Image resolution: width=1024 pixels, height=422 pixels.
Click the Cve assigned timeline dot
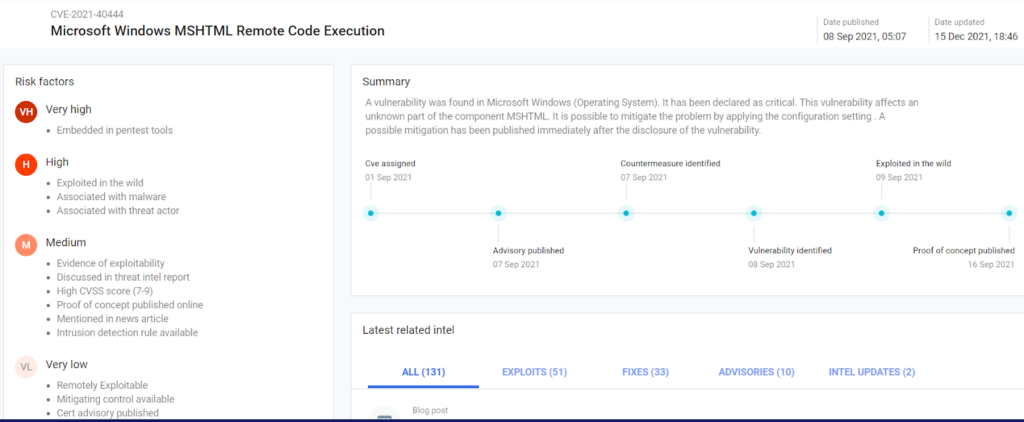click(x=370, y=213)
